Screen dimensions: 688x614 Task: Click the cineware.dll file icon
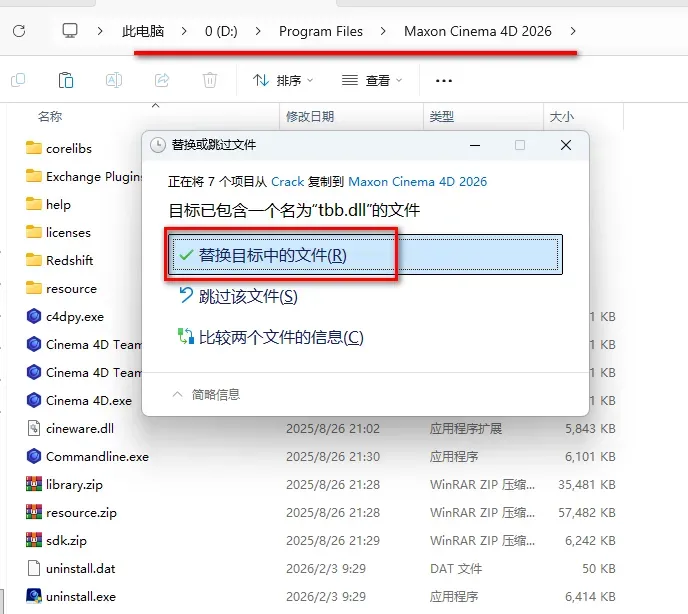[x=34, y=428]
